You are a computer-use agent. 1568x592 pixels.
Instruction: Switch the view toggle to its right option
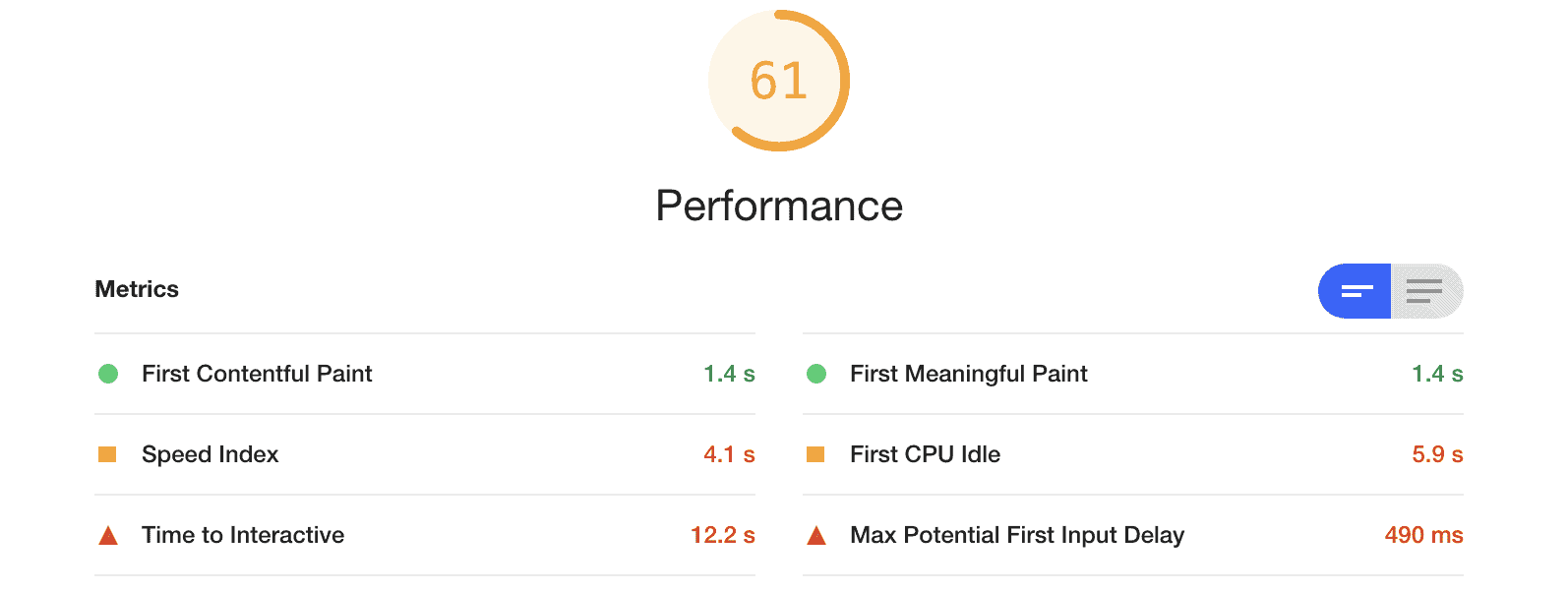click(1425, 291)
